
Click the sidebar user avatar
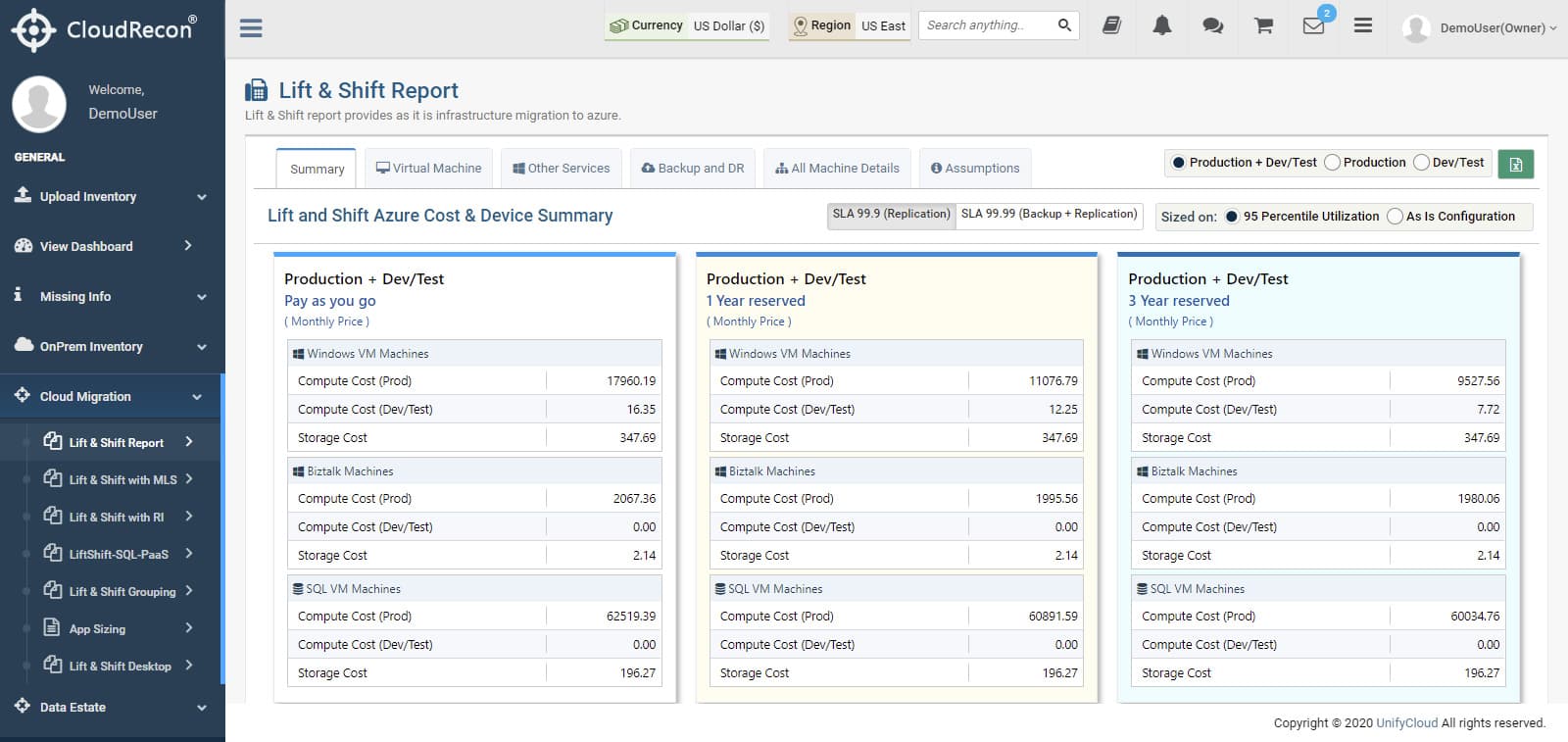39,103
